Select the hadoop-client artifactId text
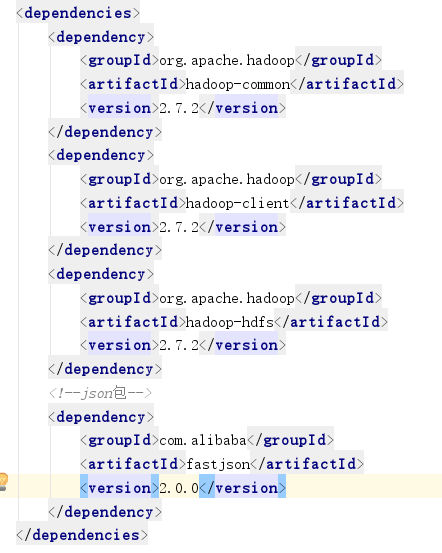This screenshot has height=553, width=442. point(237,203)
